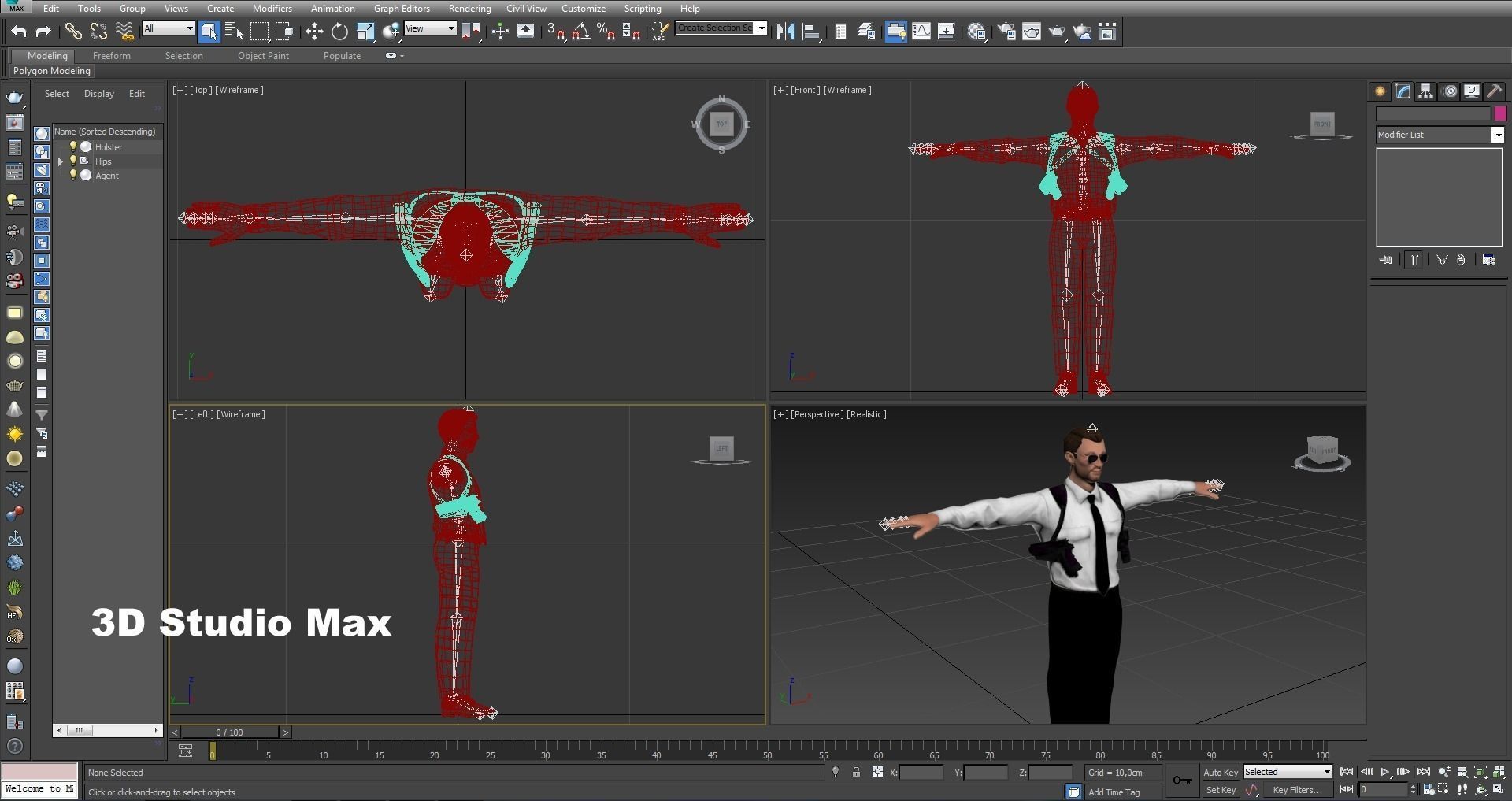Image resolution: width=1512 pixels, height=801 pixels.
Task: Open the Material Editor icon
Action: pos(976,32)
